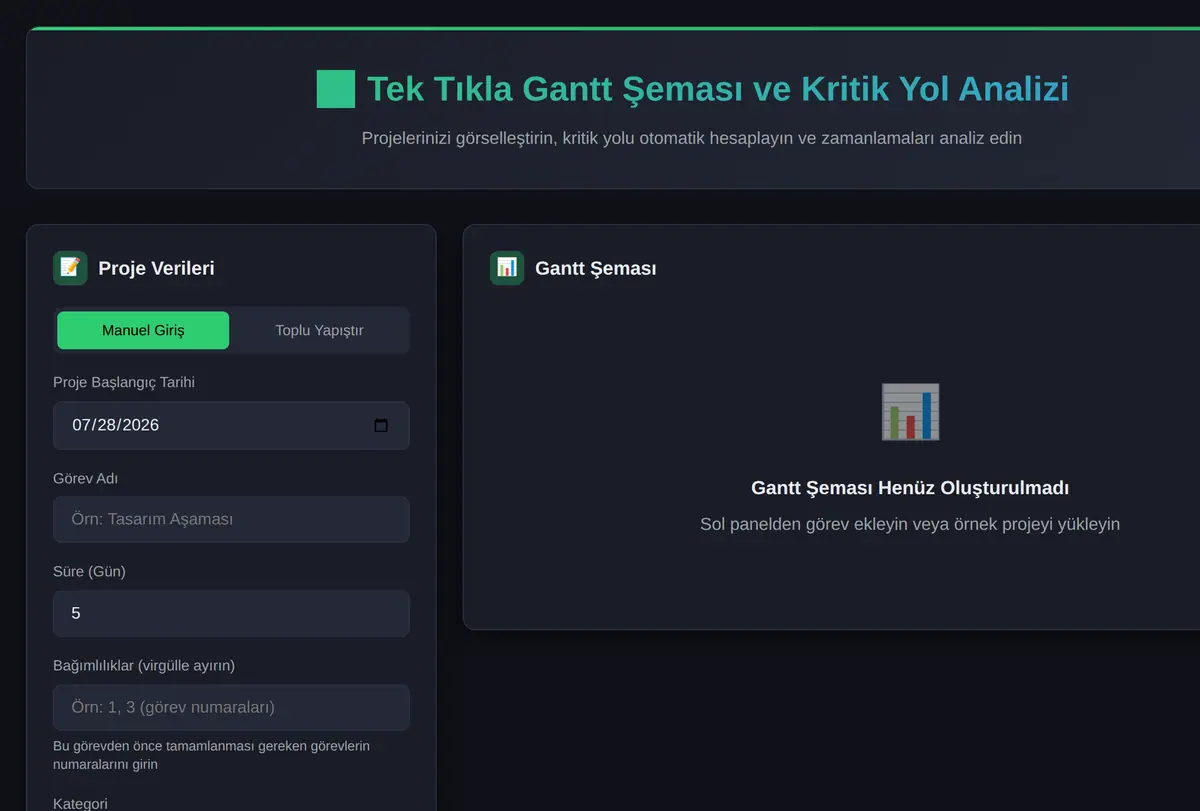Click the 'Gantt Şeması' panel heading
The image size is (1200, 811).
(x=596, y=268)
